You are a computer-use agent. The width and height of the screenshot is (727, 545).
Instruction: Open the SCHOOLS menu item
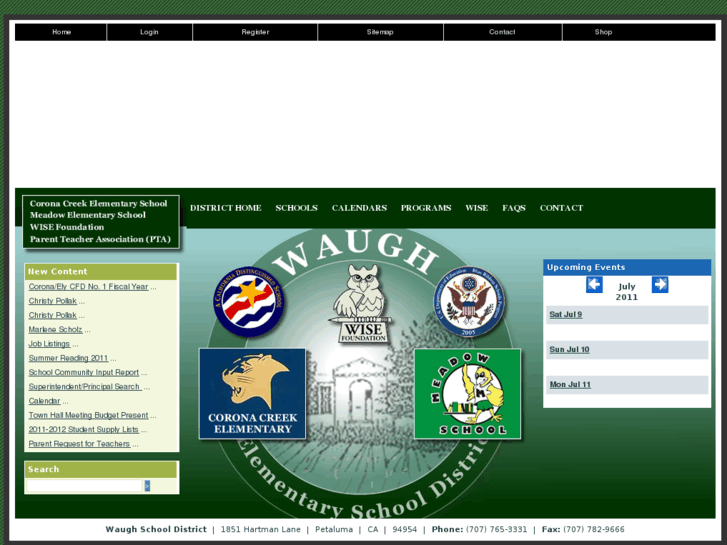296,208
